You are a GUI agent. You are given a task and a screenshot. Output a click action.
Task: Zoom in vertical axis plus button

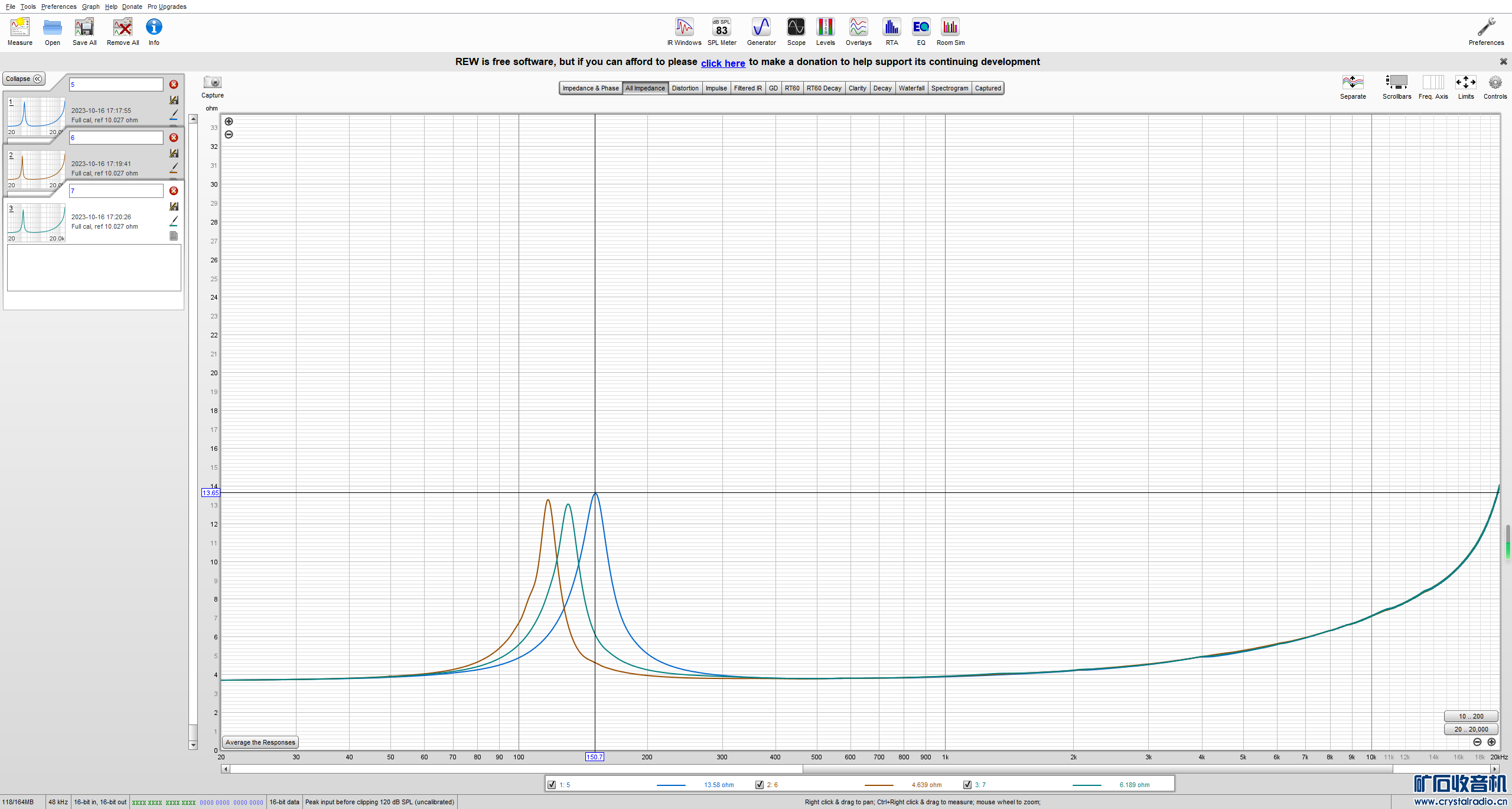click(x=229, y=121)
